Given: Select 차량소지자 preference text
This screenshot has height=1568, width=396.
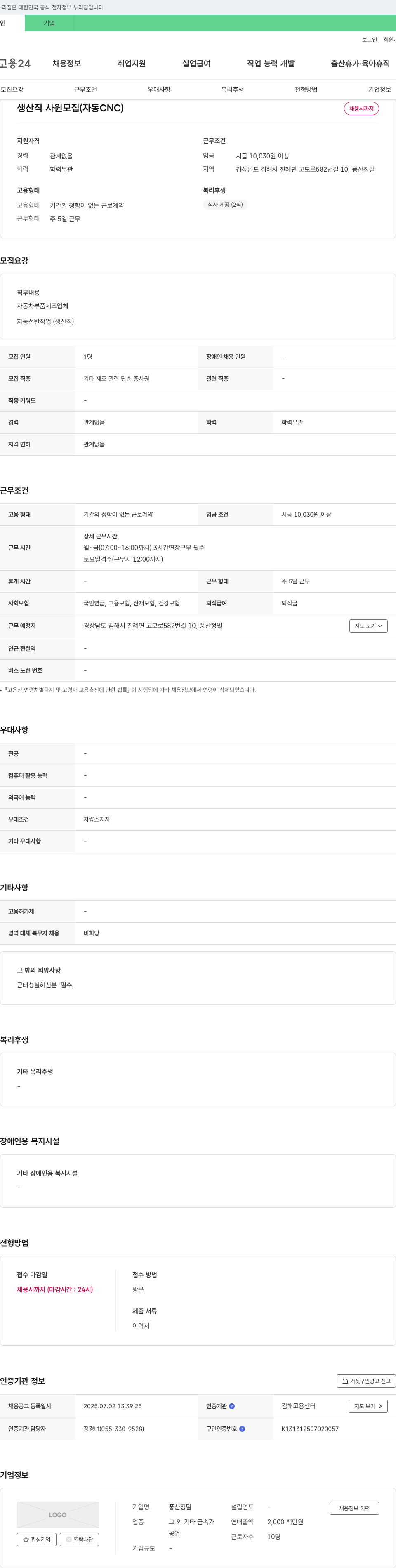Looking at the screenshot, I should 97,819.
